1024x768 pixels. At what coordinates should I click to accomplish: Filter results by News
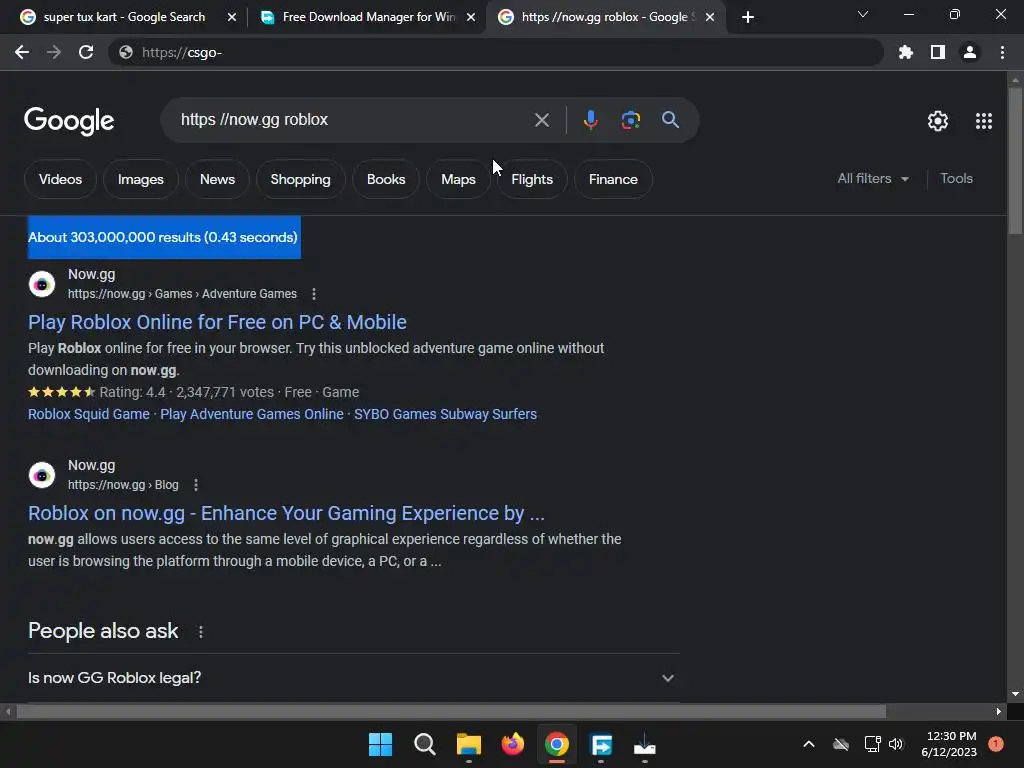click(217, 179)
